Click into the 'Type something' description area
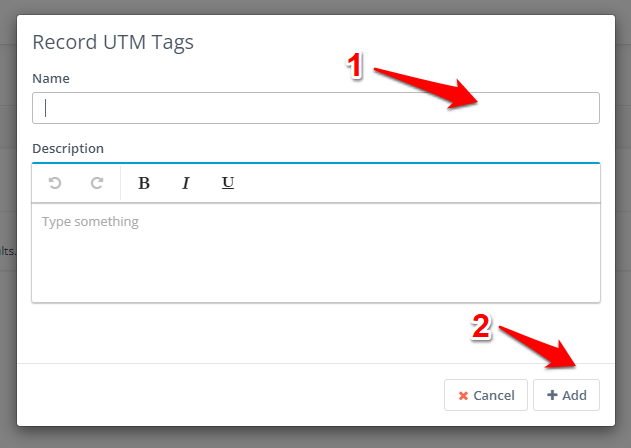Viewport: 631px width, 448px height. [316, 253]
